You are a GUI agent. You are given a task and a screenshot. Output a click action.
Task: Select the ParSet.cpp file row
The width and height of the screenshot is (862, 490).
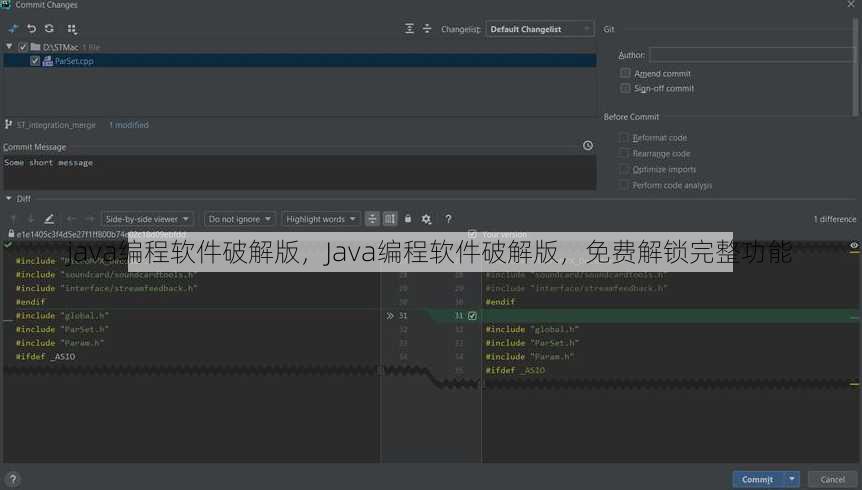300,61
